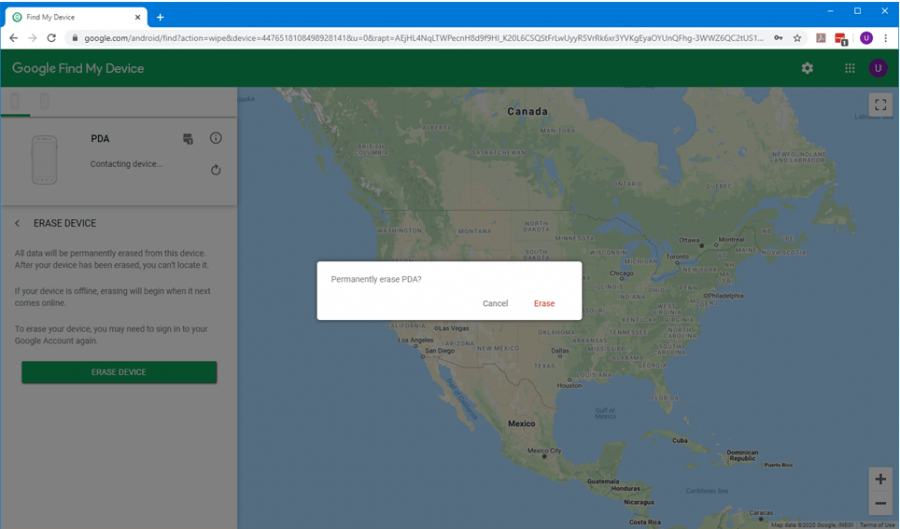Cancel the permanent erase dialog
900x529 pixels.
(x=495, y=304)
